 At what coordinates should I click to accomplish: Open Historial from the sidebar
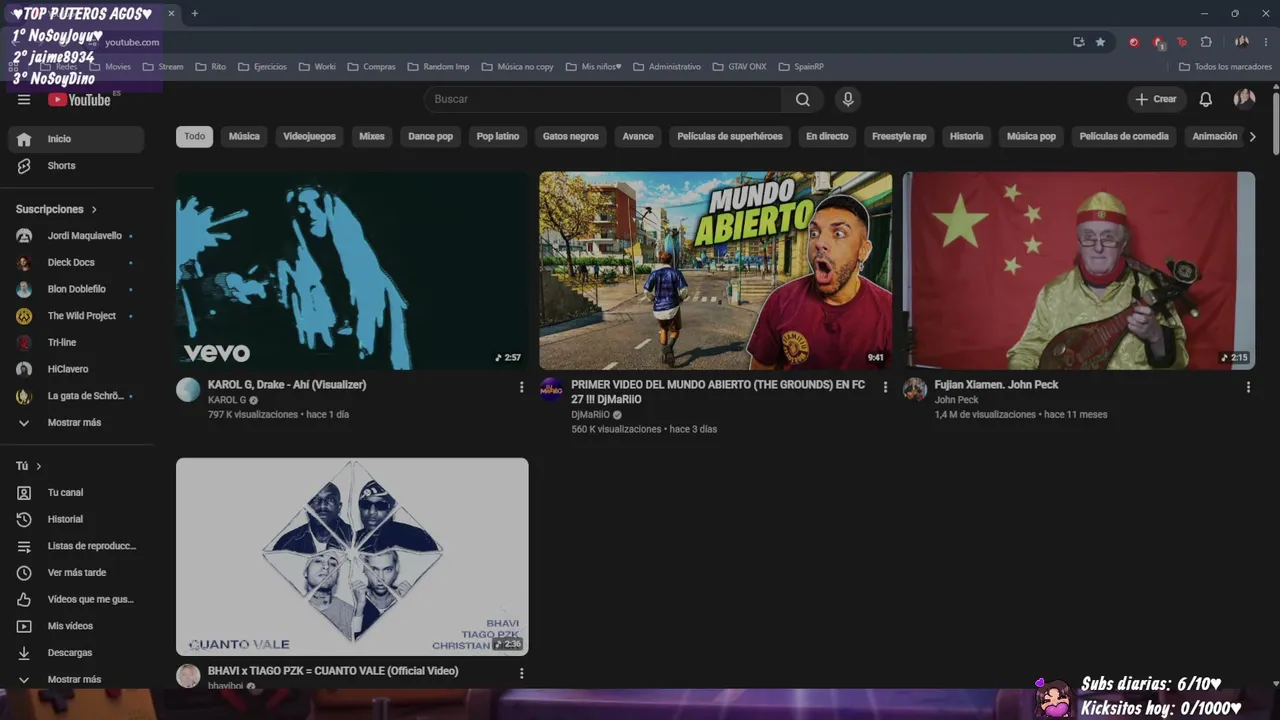76,519
